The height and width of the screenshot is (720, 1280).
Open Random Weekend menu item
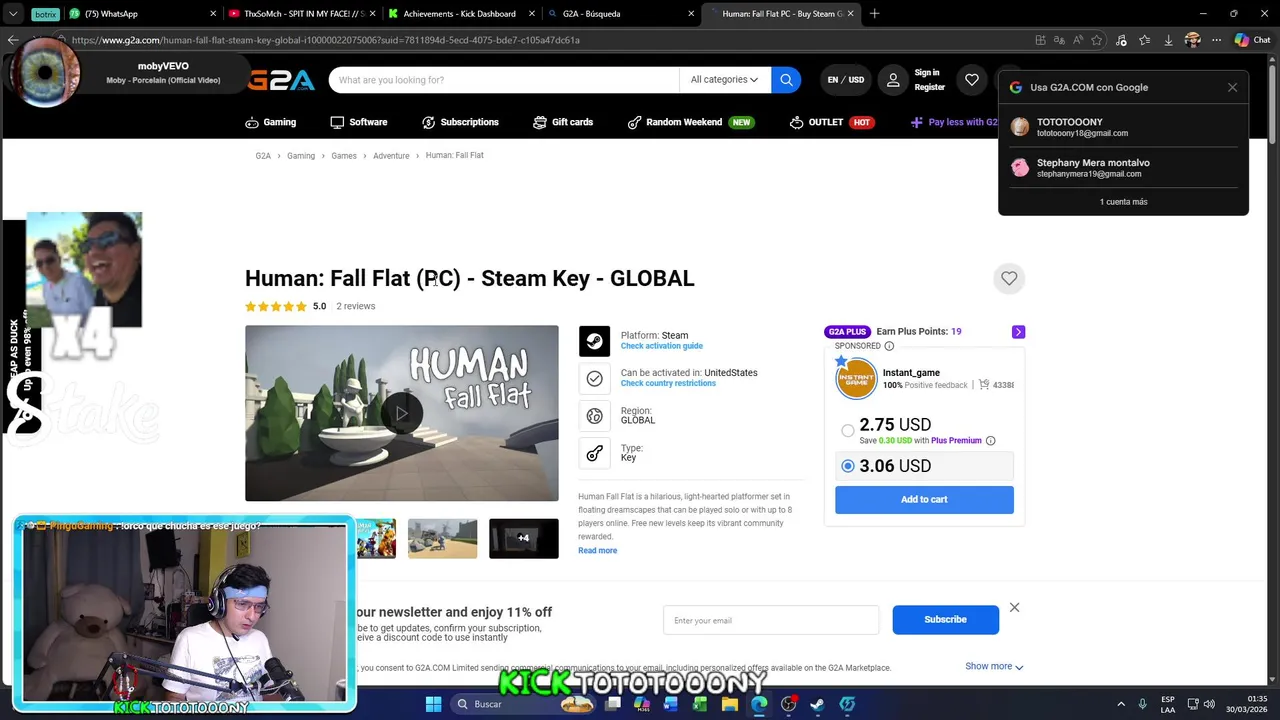[x=690, y=122]
